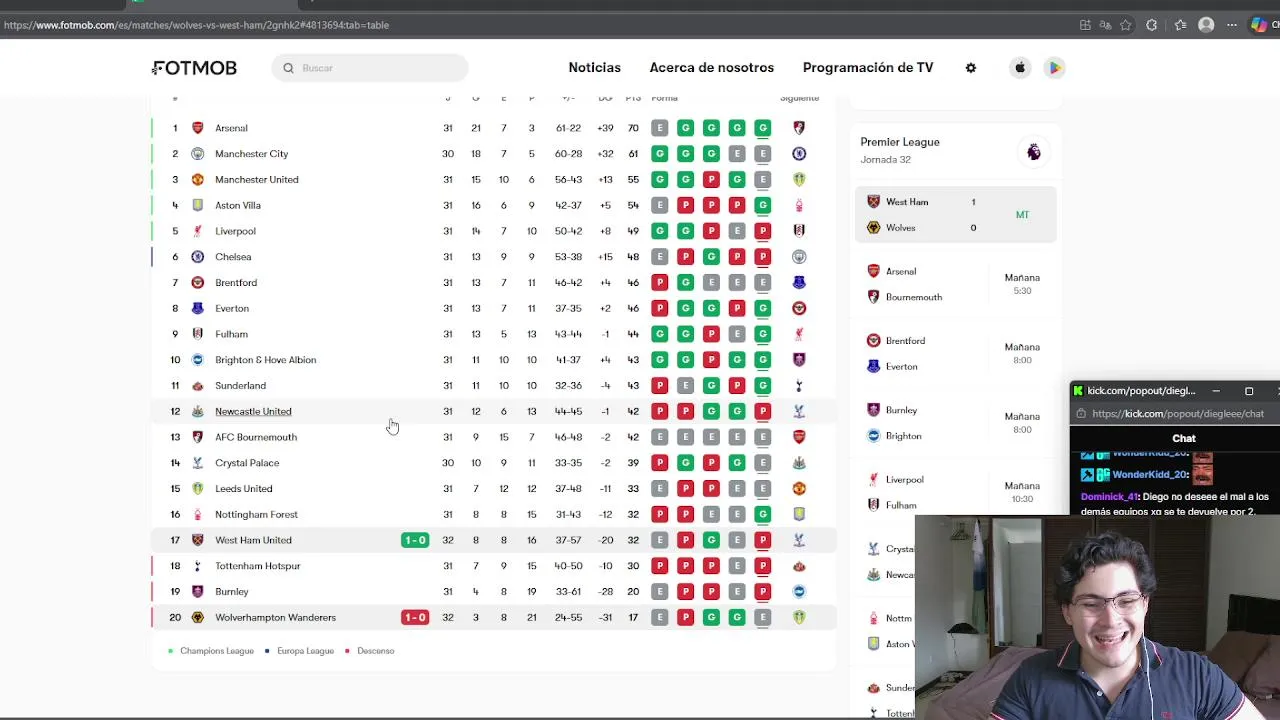Click the Descenso legend label

point(375,651)
